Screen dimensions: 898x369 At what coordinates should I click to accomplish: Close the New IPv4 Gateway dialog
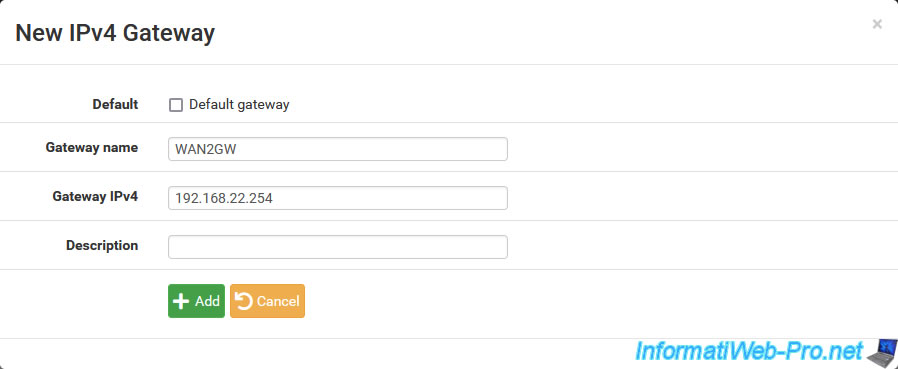877,24
